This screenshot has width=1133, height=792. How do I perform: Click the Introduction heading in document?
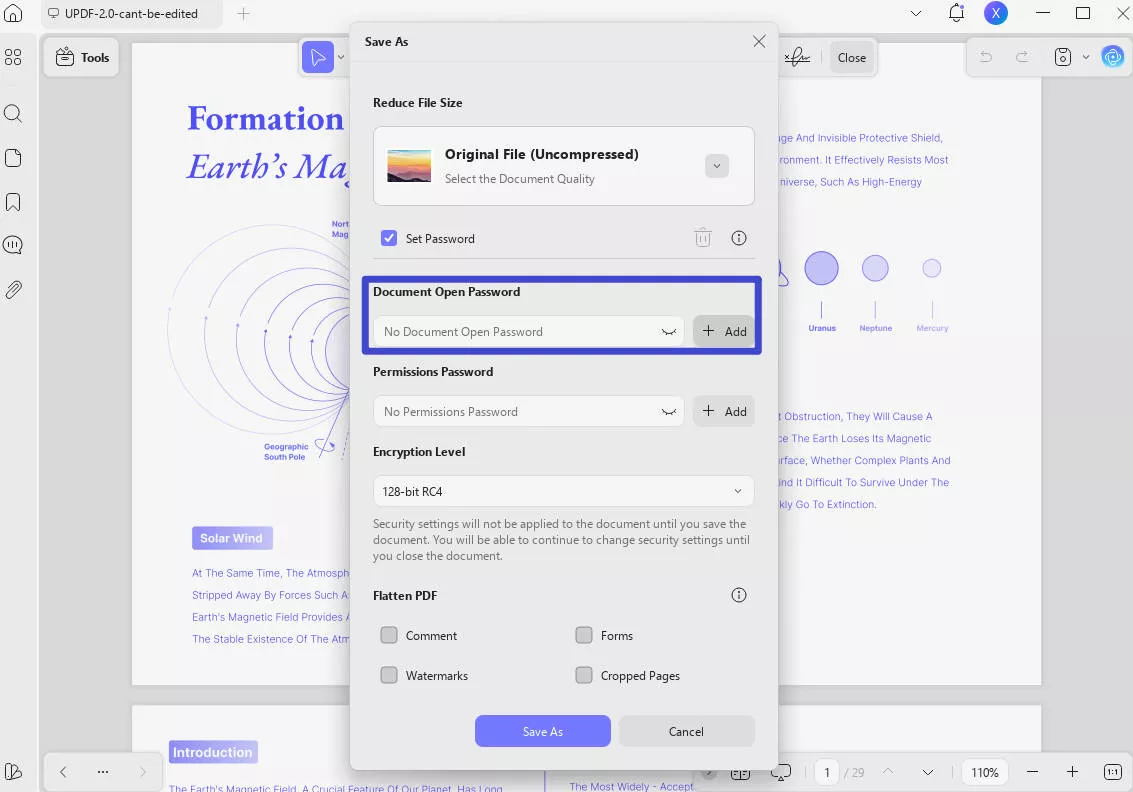(x=212, y=752)
